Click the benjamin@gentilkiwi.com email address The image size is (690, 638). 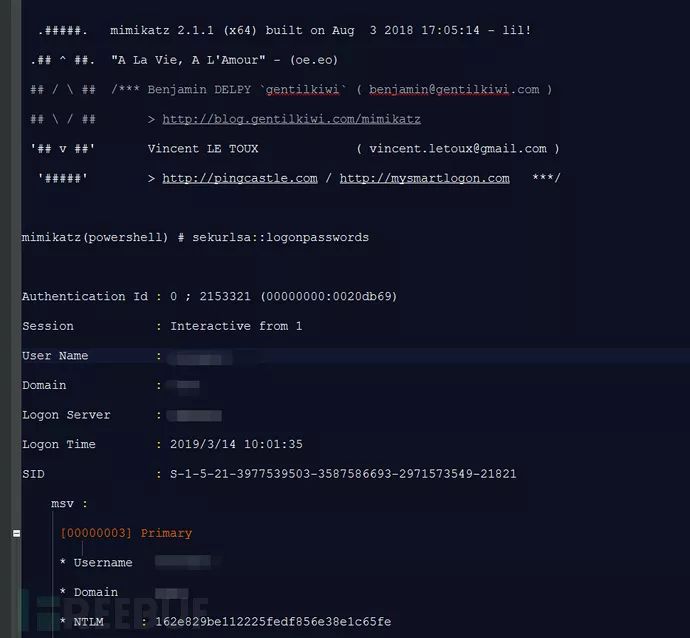pos(454,90)
